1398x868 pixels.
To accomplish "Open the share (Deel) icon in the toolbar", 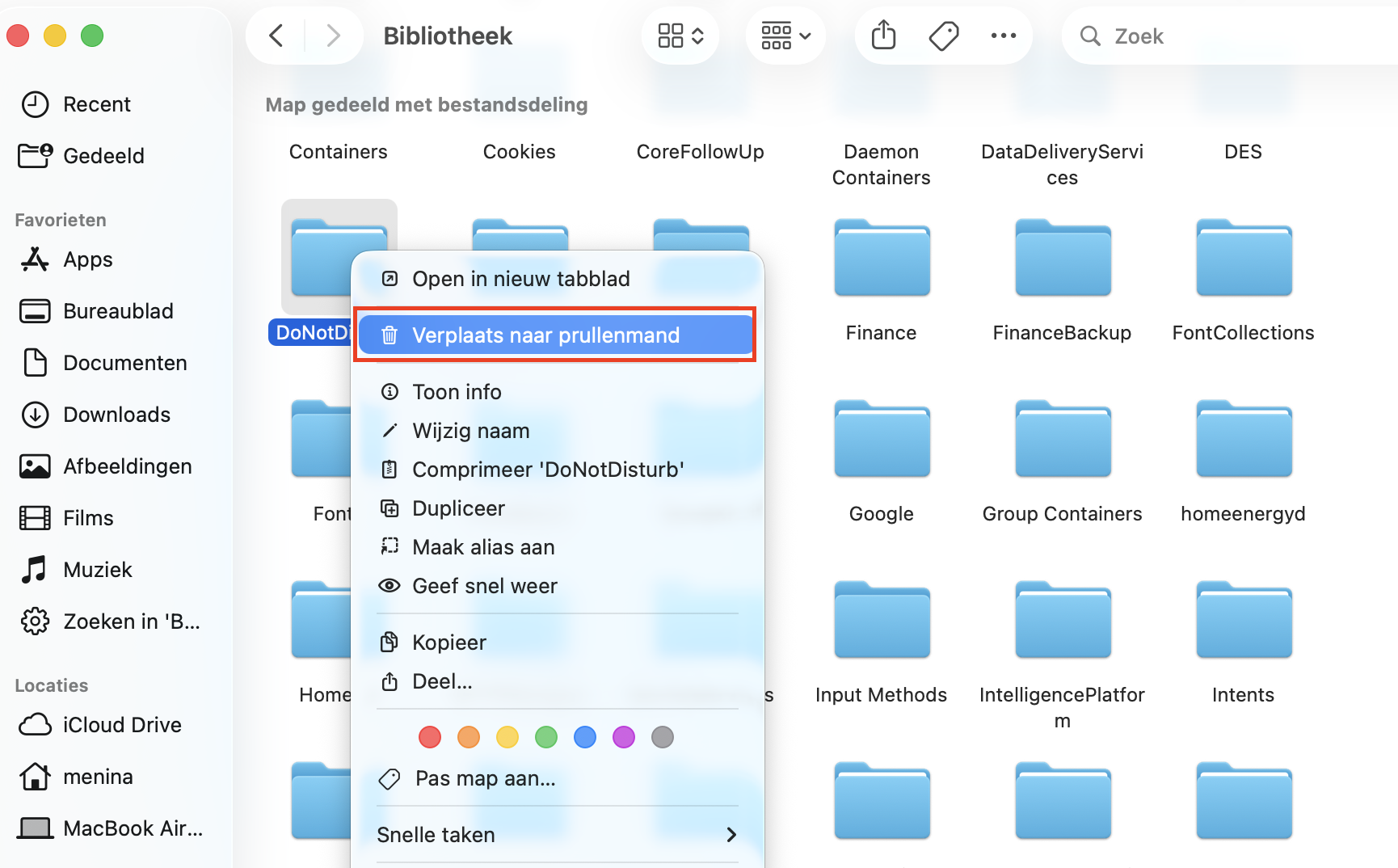I will (883, 36).
